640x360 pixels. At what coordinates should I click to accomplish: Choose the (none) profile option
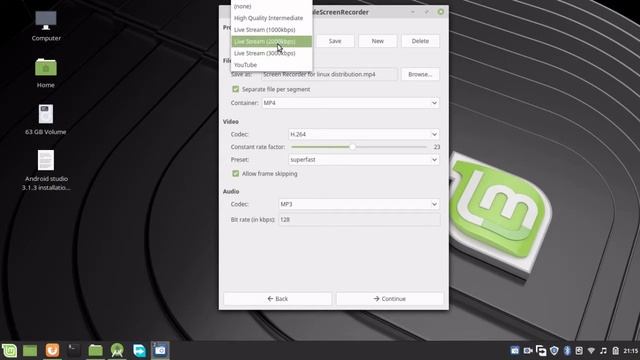pyautogui.click(x=271, y=6)
